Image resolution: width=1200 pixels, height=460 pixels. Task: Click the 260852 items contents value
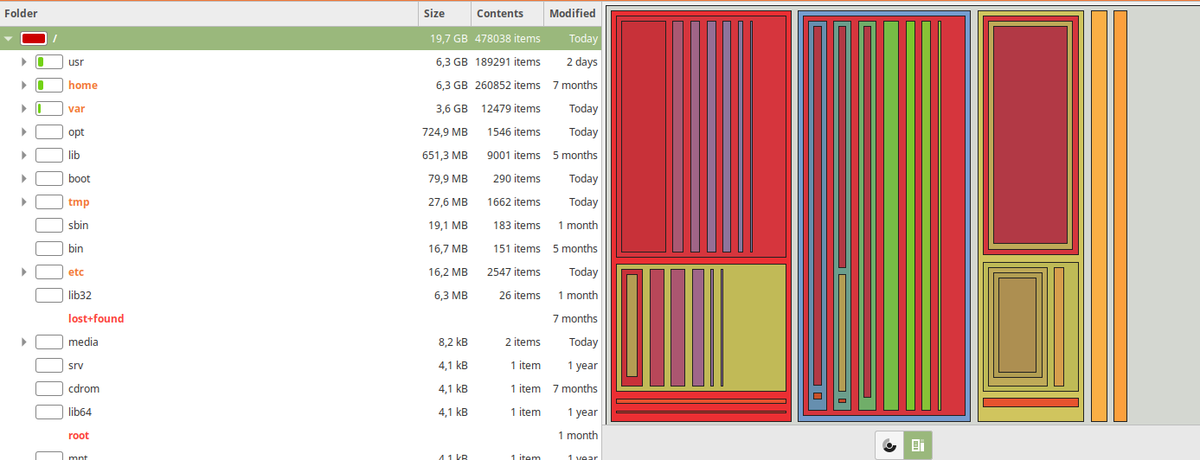click(x=507, y=85)
